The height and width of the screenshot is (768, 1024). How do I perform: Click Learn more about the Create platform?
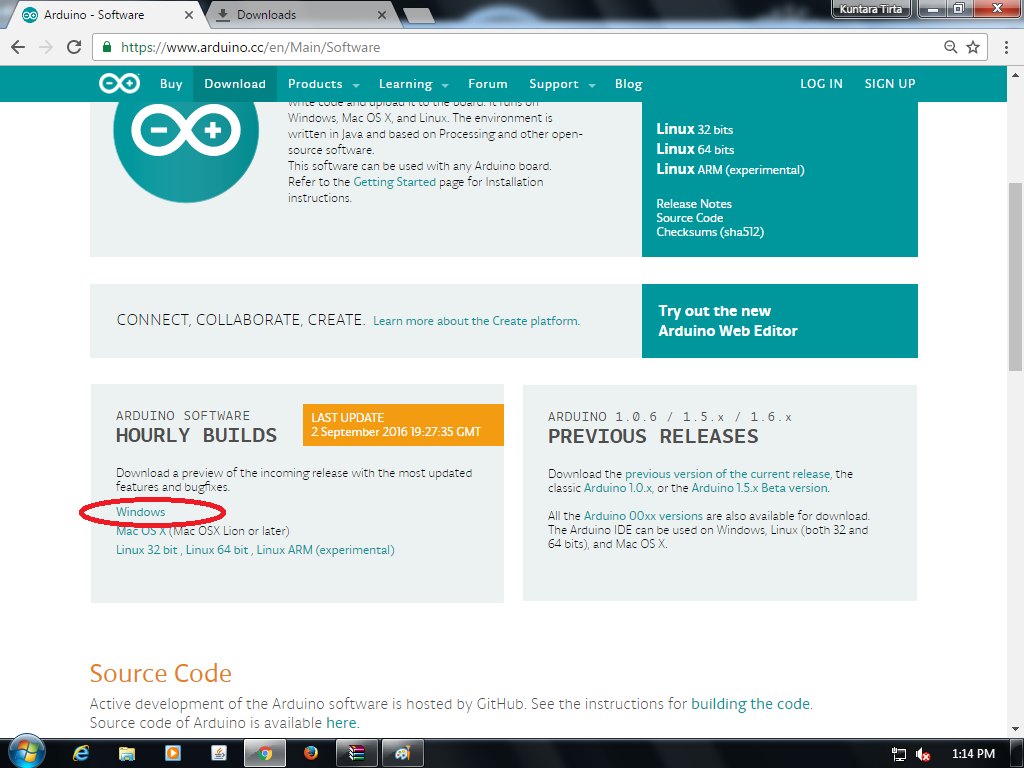click(476, 321)
